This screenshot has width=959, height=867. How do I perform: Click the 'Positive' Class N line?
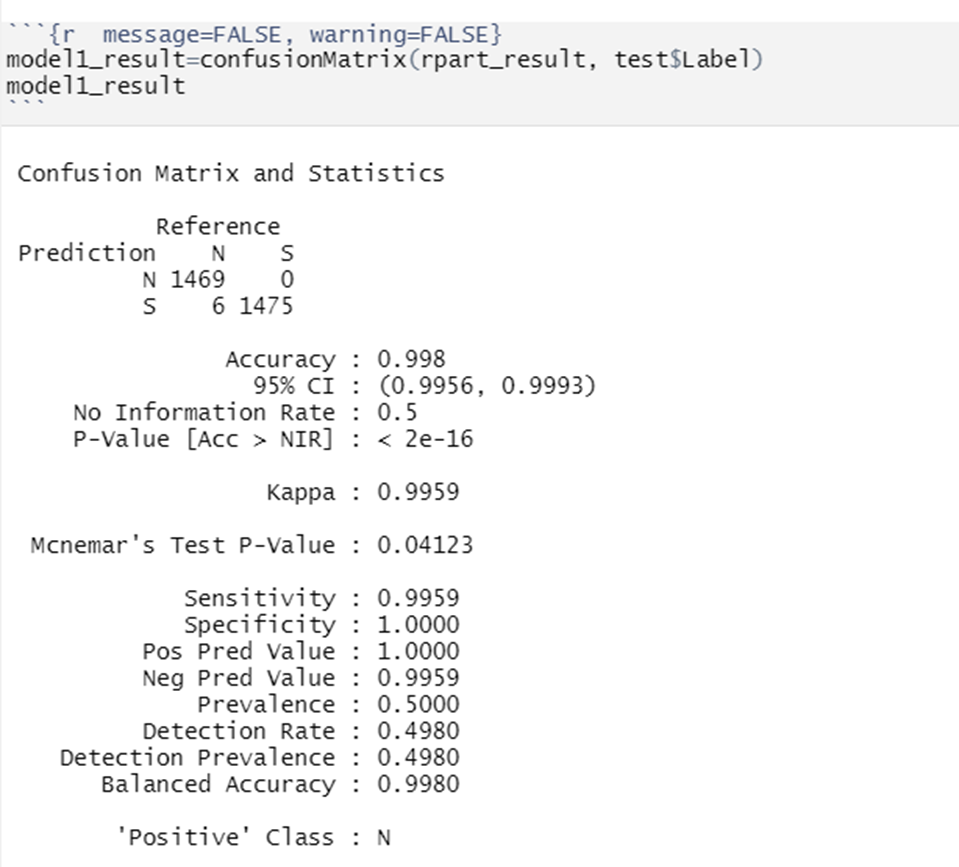pyautogui.click(x=254, y=837)
